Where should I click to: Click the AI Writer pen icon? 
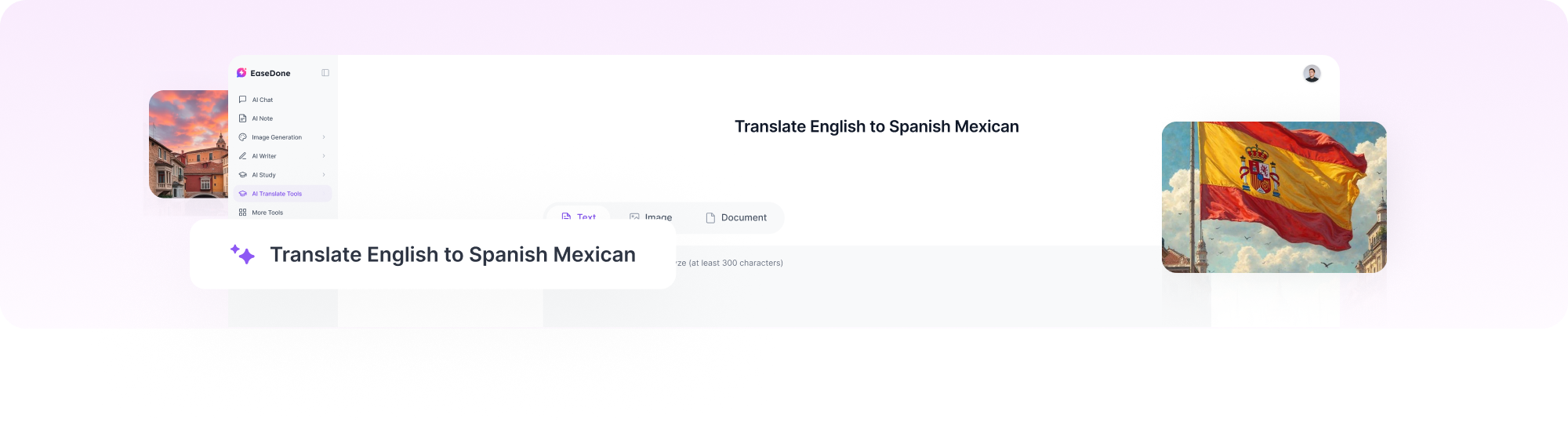[242, 156]
